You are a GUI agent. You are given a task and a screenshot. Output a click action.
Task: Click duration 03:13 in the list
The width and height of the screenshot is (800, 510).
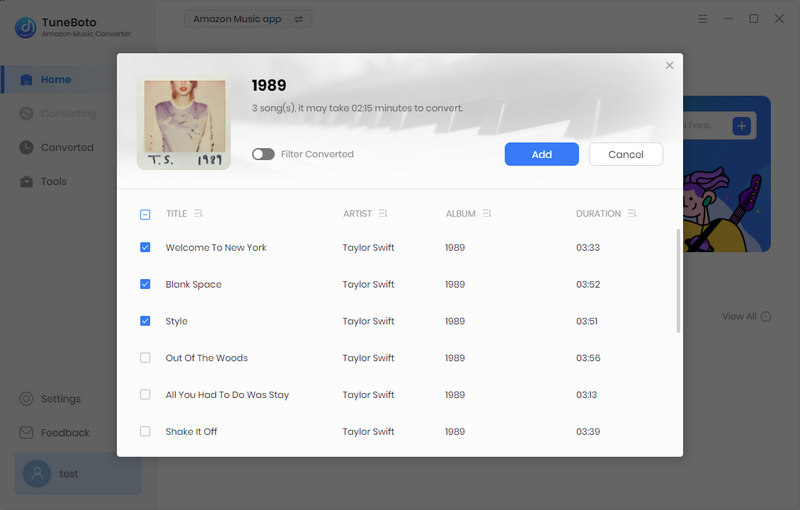pos(586,394)
